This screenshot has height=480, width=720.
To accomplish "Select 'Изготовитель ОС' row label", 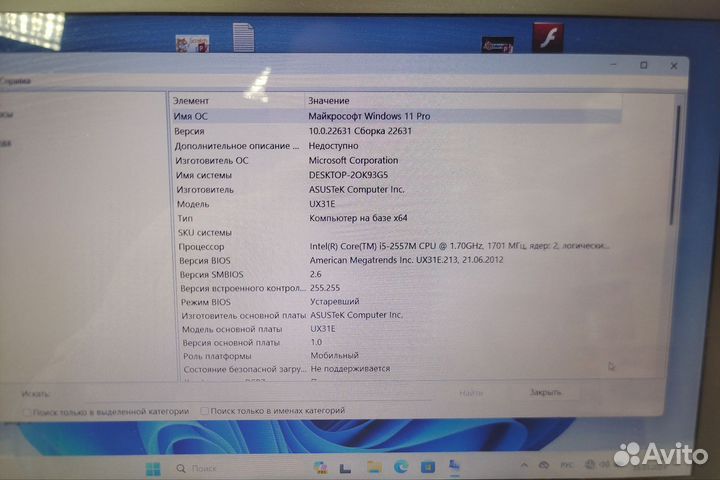I will [212, 161].
